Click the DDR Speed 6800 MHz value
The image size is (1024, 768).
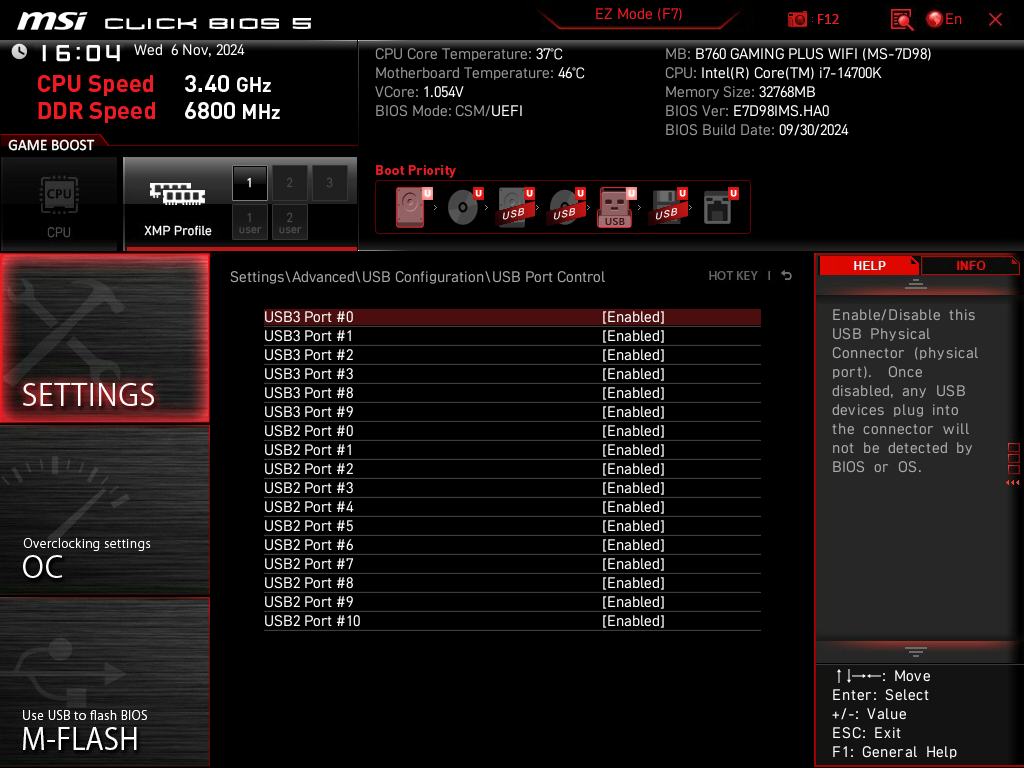click(232, 111)
